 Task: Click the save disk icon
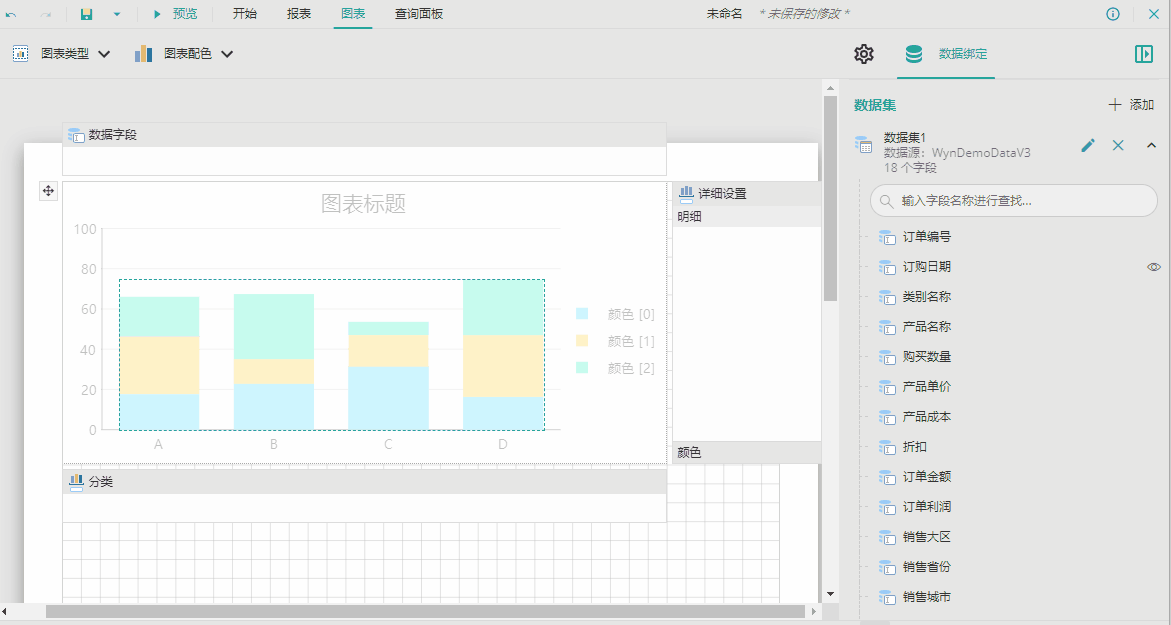point(86,14)
